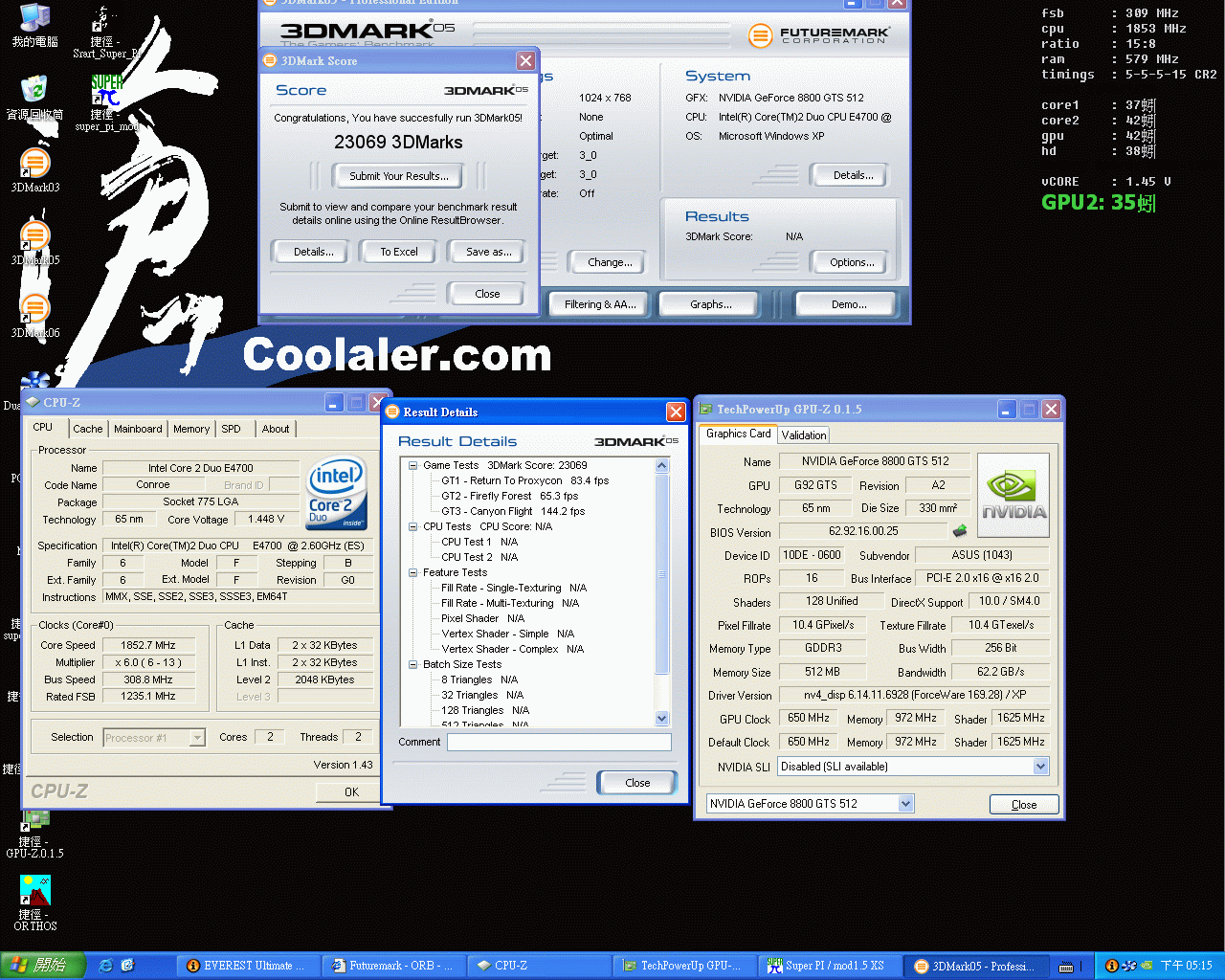Collapse the Game Tests tree node
1225x980 pixels.
pos(413,466)
